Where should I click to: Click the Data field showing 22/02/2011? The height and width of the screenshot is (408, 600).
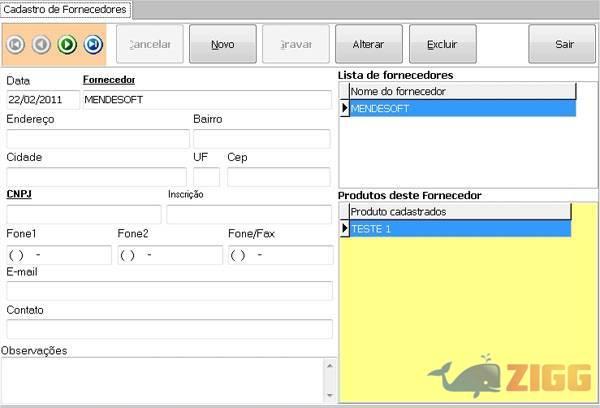[42, 100]
